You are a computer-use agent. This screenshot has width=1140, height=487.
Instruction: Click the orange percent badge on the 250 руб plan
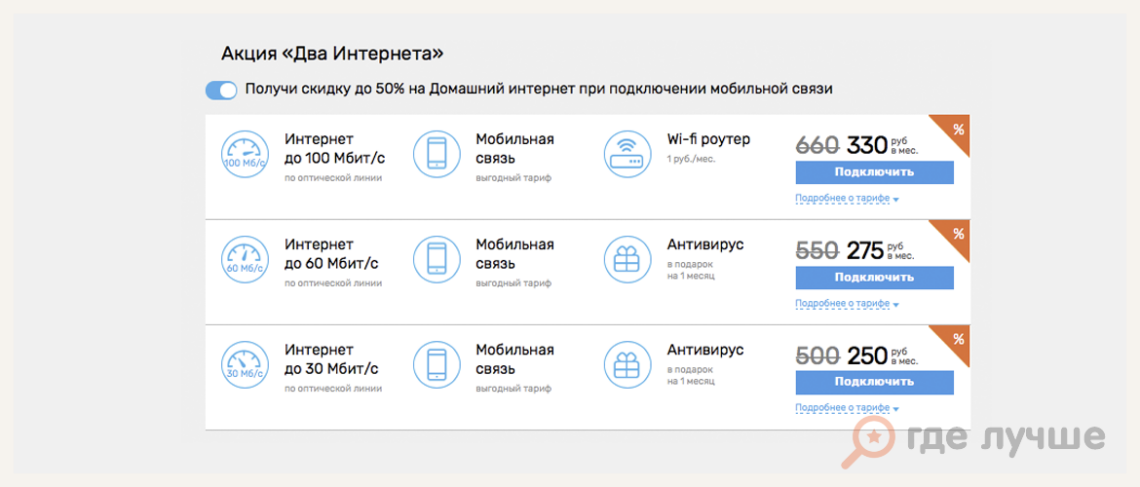(x=957, y=338)
